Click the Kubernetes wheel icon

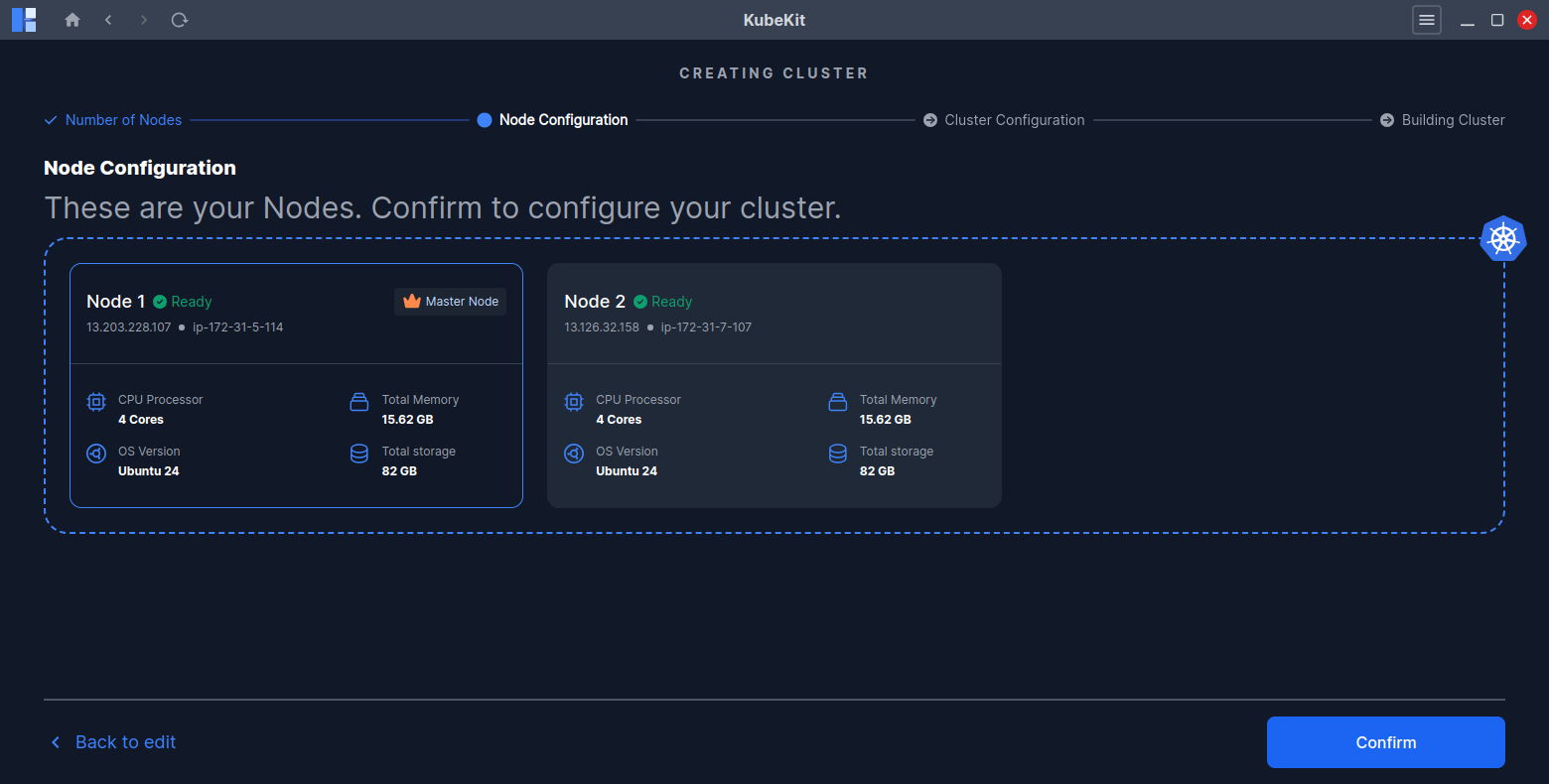1502,239
